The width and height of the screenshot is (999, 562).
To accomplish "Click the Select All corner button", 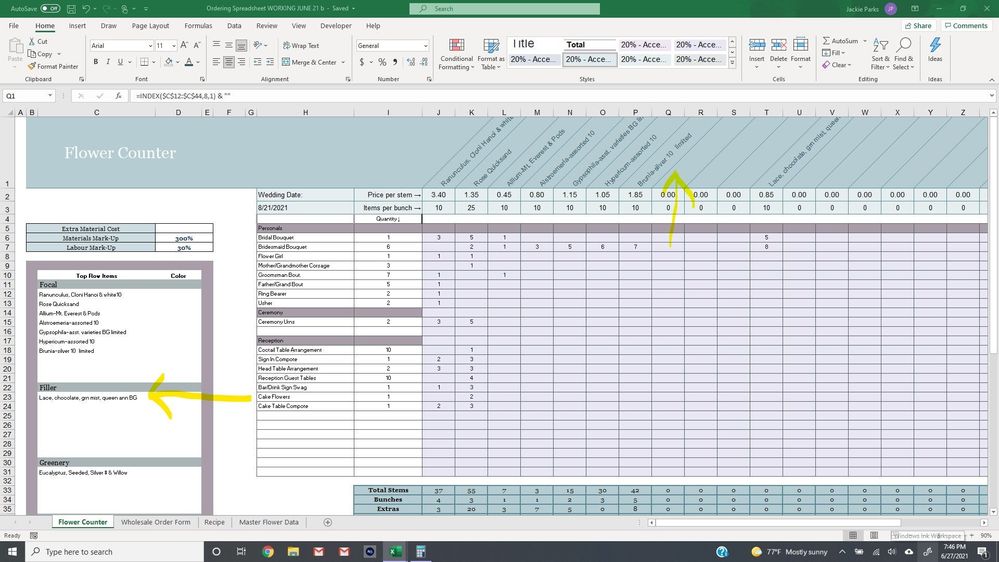I will tap(9, 112).
